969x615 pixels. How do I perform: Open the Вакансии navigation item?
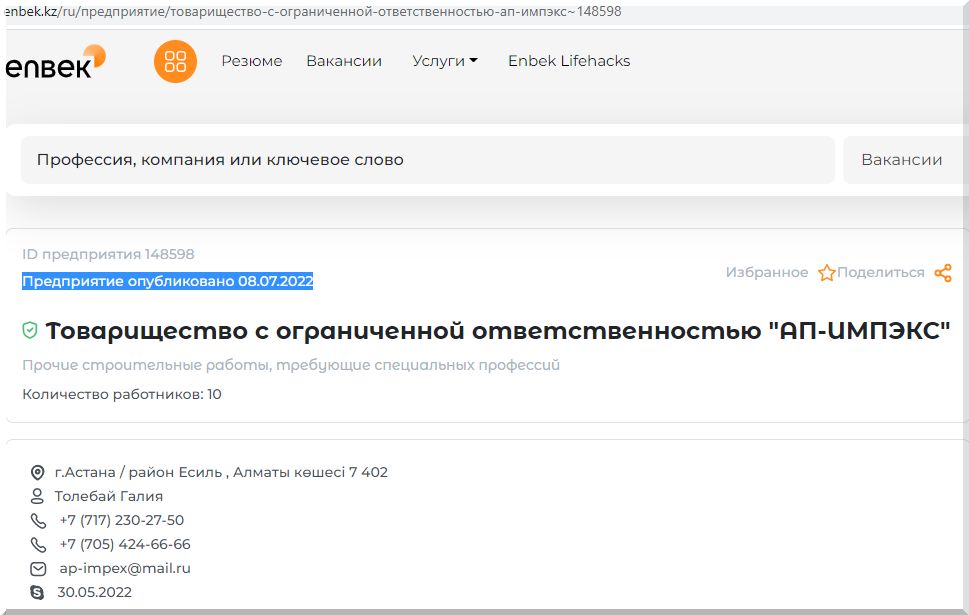[x=344, y=61]
